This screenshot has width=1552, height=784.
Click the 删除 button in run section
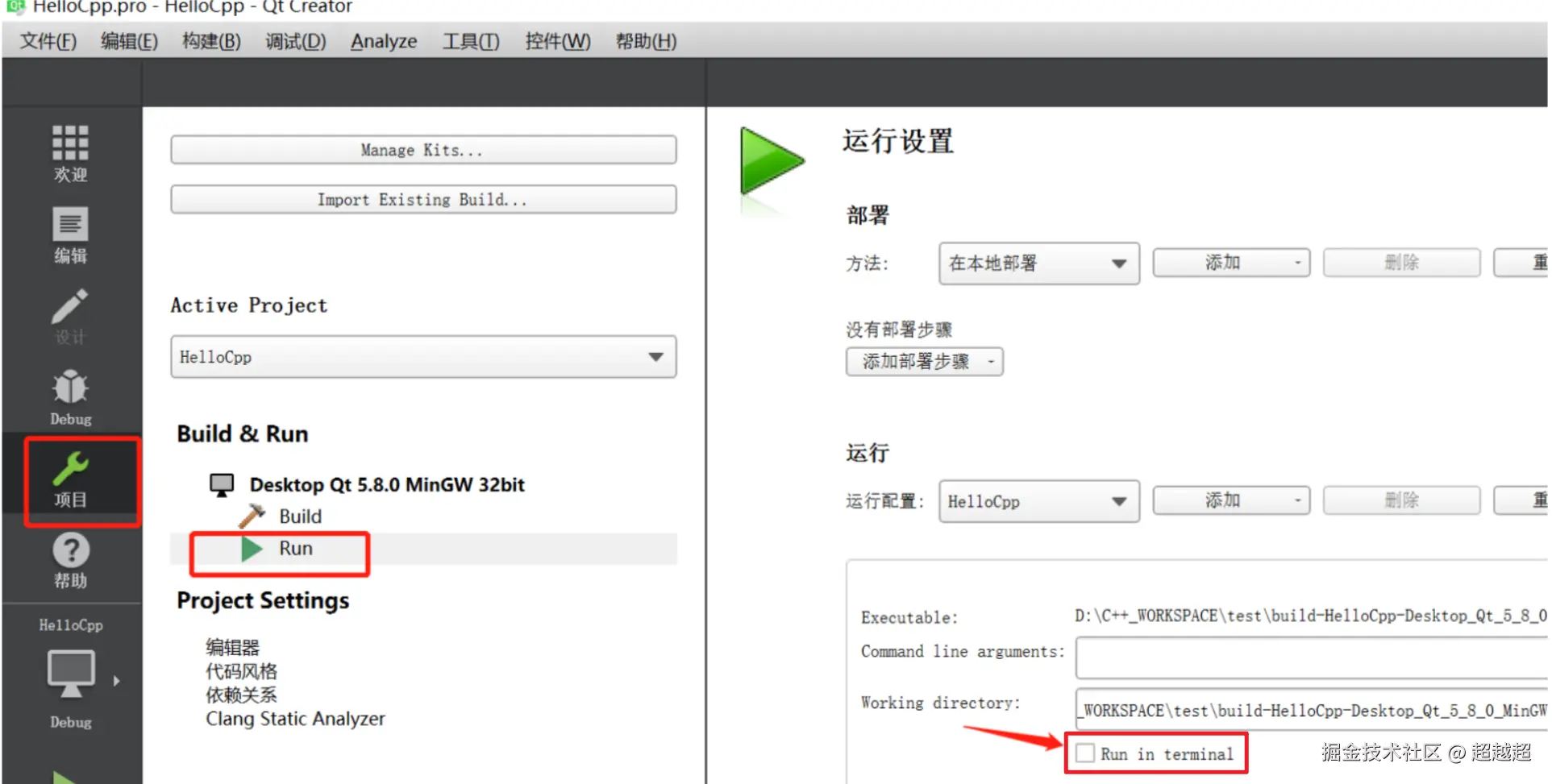coord(1401,500)
